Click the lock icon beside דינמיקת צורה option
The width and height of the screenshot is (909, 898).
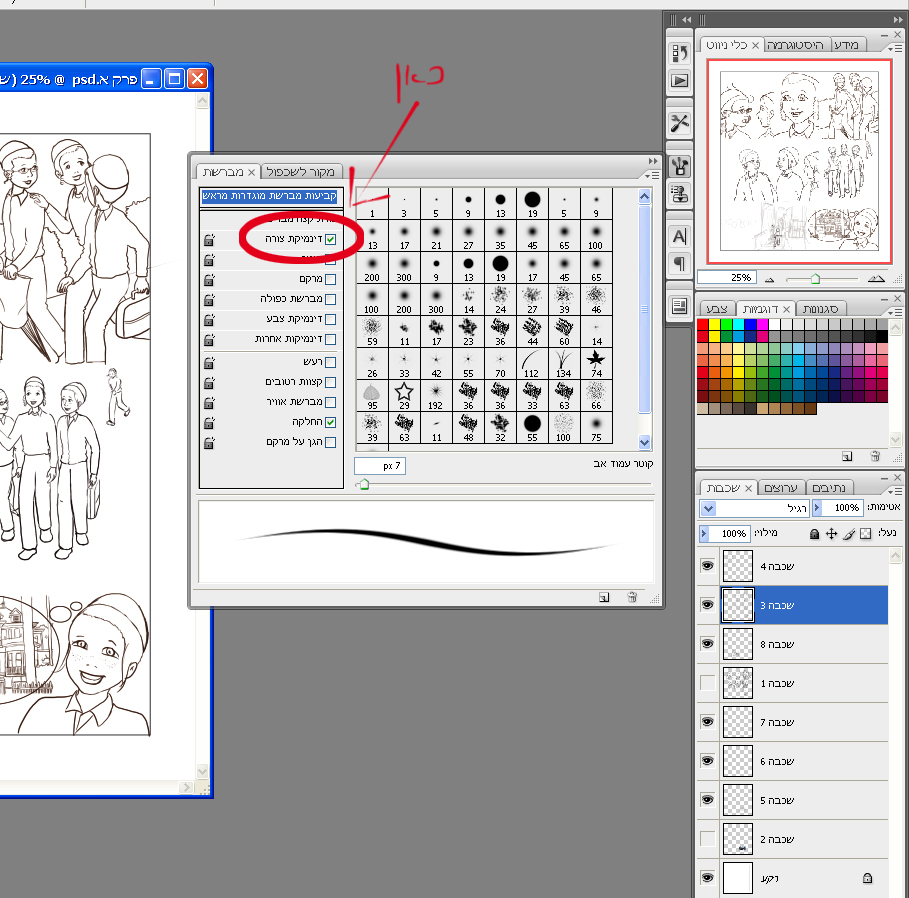[209, 239]
